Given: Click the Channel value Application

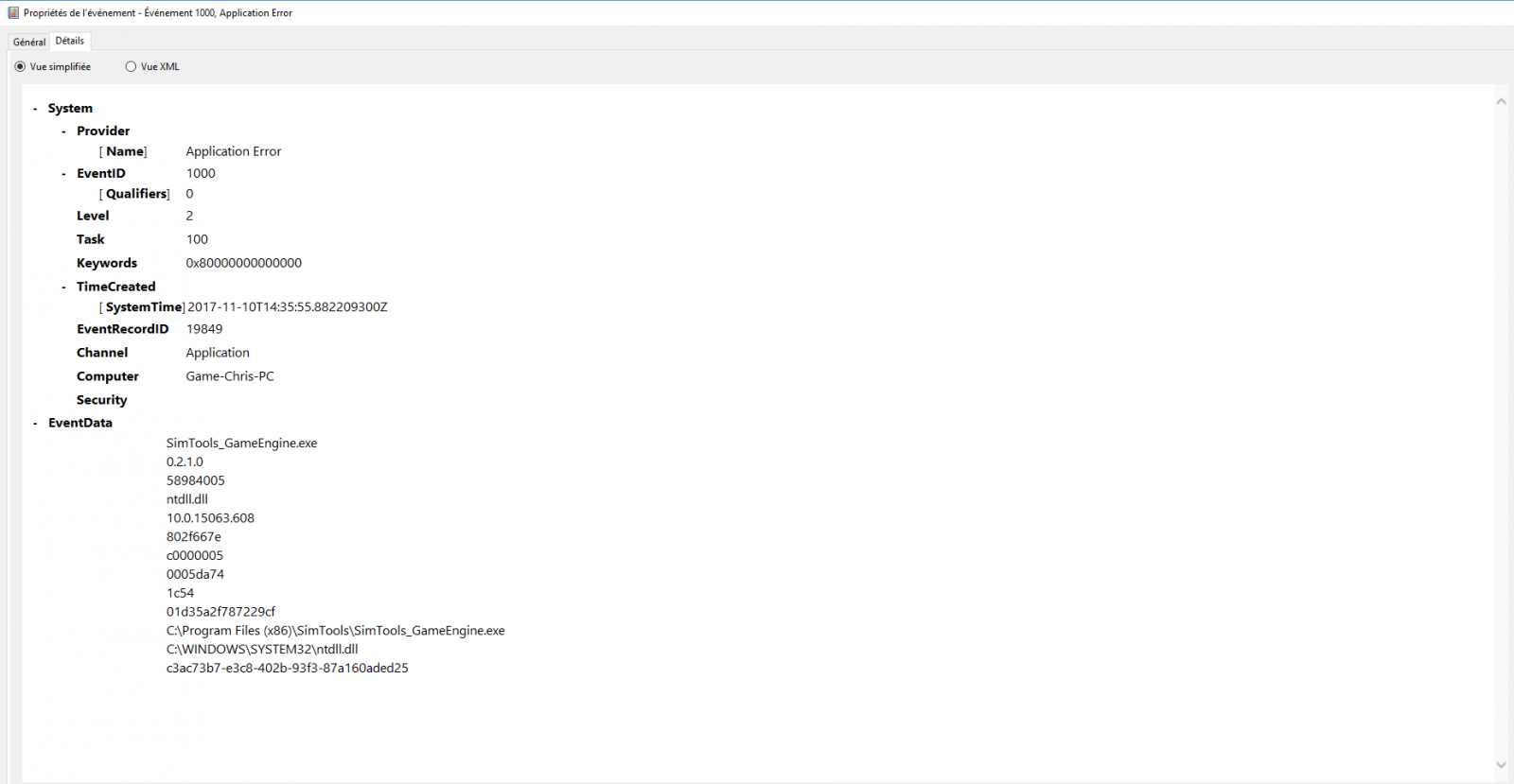Looking at the screenshot, I should (x=218, y=353).
